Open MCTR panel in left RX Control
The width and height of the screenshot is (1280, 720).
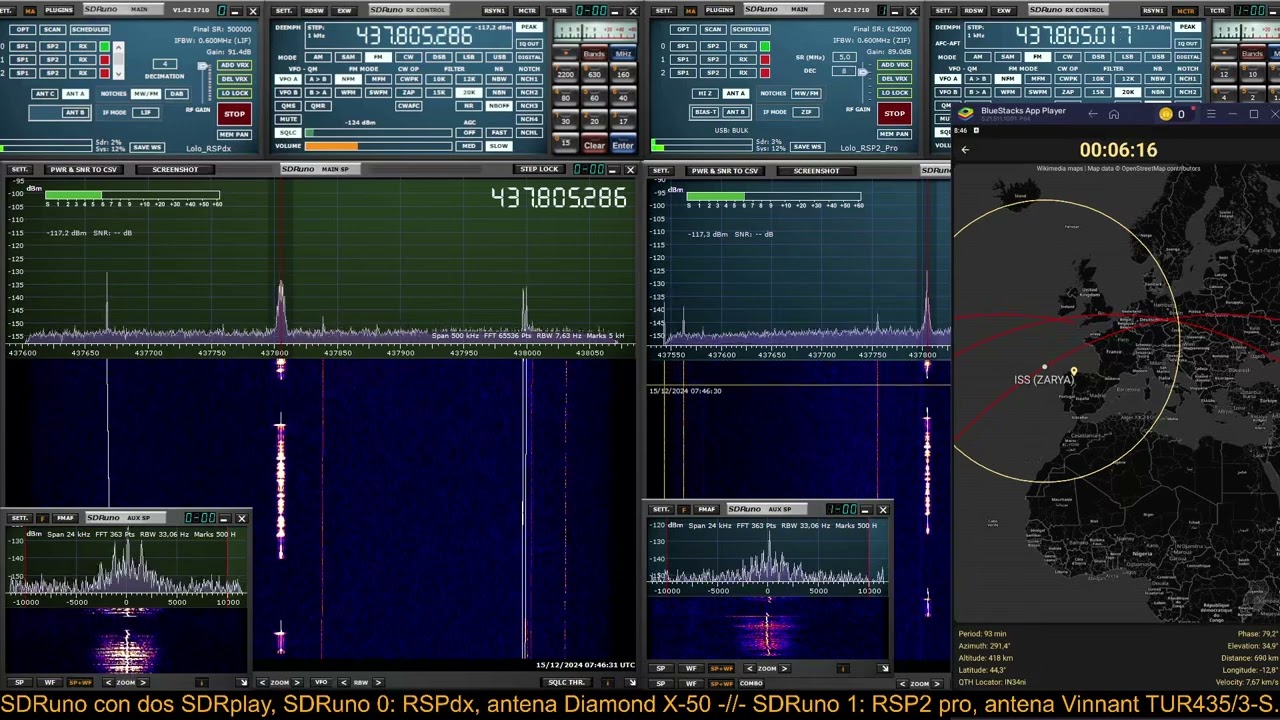click(527, 11)
